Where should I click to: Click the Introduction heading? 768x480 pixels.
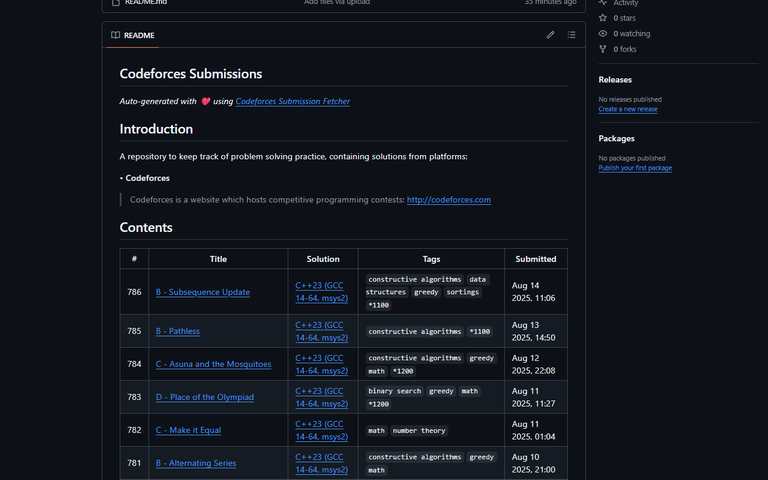[x=156, y=129]
